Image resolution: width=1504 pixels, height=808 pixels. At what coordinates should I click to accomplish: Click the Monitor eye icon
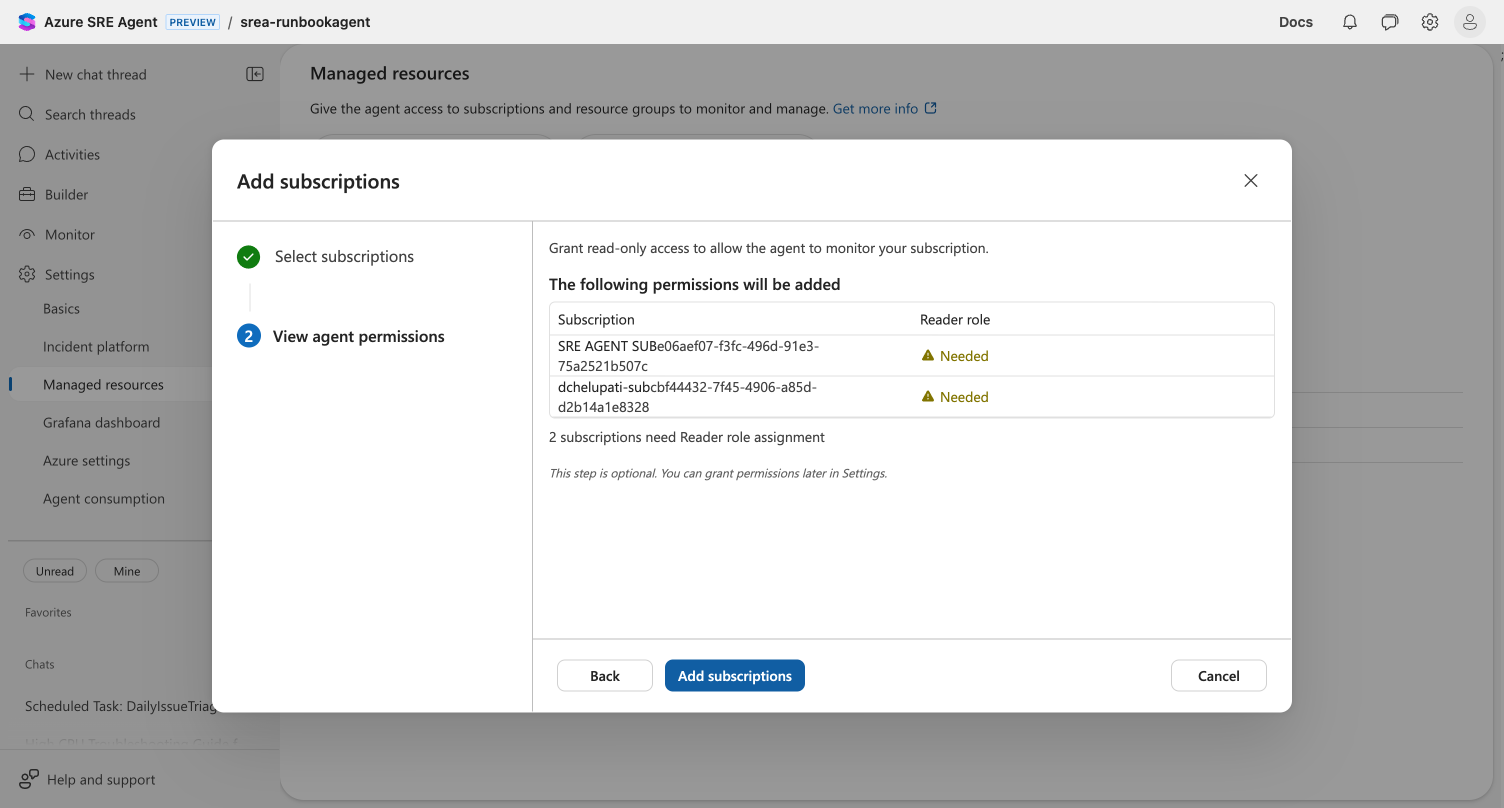click(x=27, y=234)
